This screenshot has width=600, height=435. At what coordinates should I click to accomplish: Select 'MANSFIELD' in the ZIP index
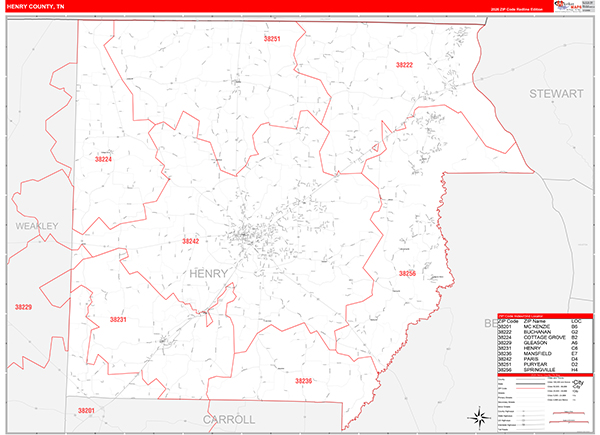tap(538, 354)
